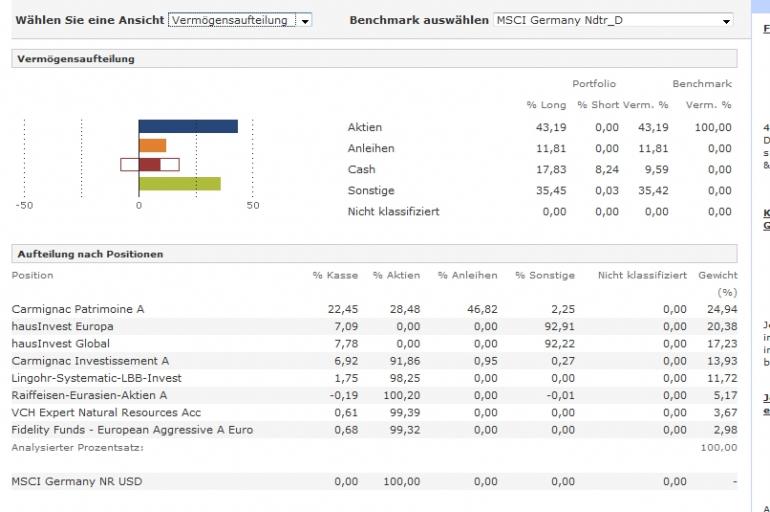
Task: Click the blue Aktien bar in chart
Action: [x=188, y=127]
